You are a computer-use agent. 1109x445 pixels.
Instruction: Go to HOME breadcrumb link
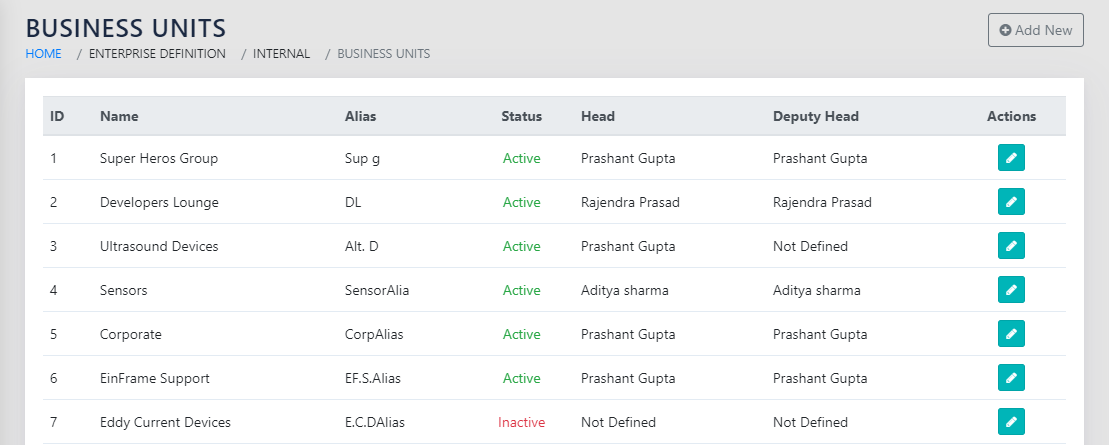pos(43,54)
